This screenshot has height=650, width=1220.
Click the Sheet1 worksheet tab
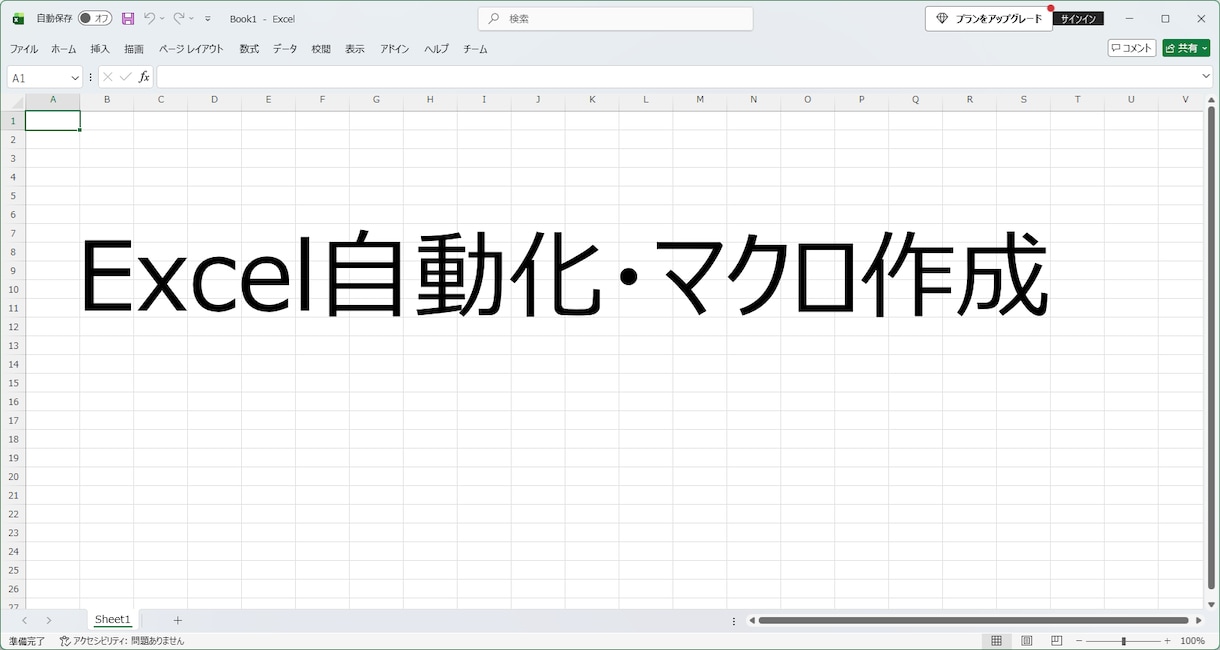[113, 620]
